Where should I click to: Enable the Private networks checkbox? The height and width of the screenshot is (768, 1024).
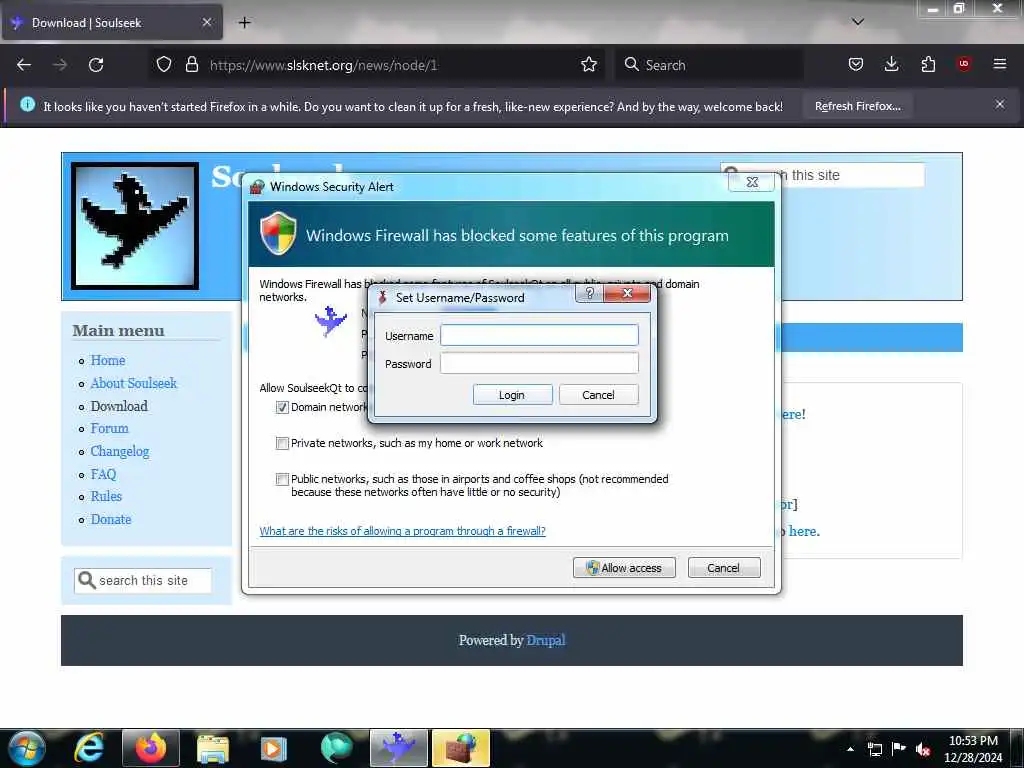[282, 443]
